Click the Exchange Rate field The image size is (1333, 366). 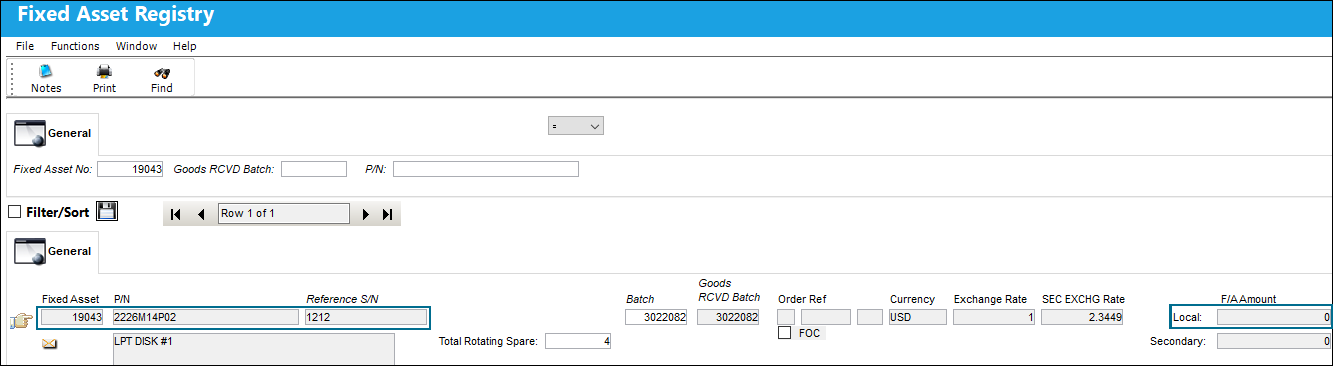[993, 318]
